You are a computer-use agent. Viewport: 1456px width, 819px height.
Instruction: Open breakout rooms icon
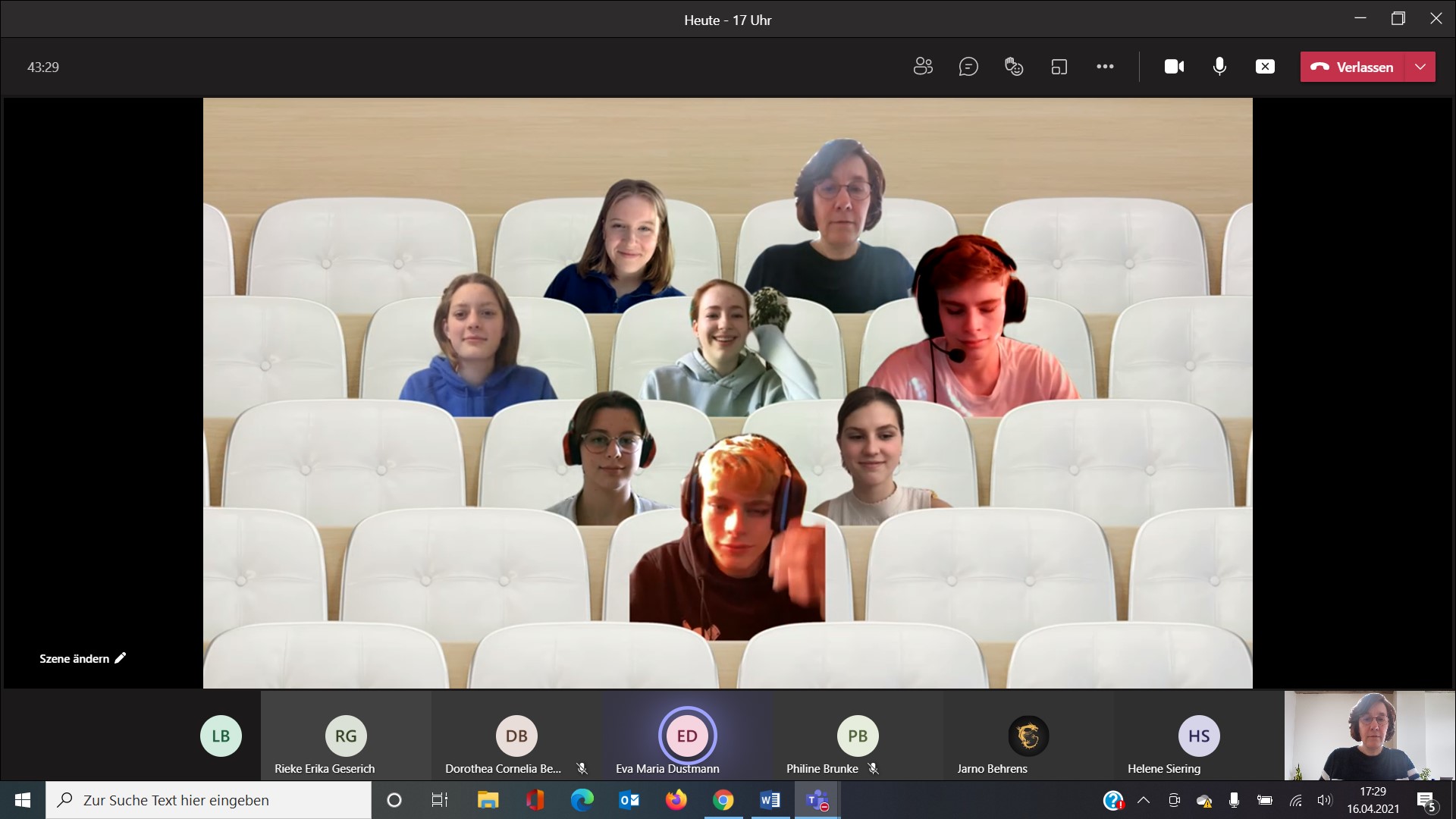[x=1059, y=67]
